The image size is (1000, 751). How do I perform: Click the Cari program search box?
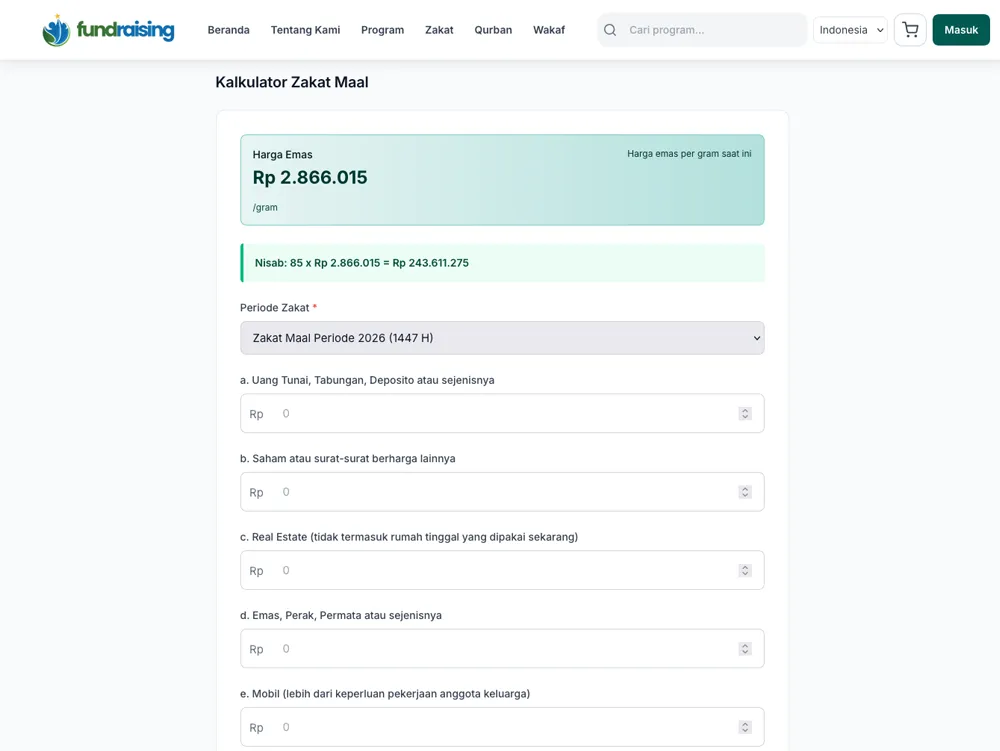point(700,30)
